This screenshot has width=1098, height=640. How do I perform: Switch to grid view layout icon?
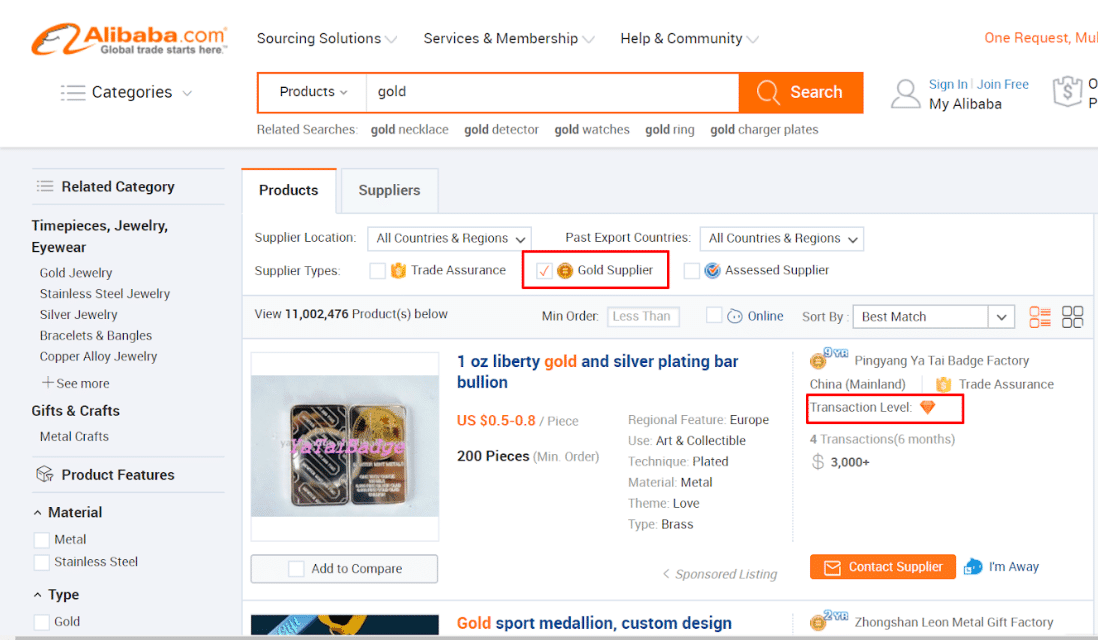pos(1072,317)
